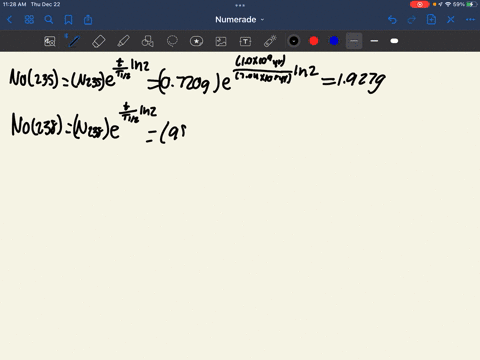Open the Numerade title dropdown
The width and height of the screenshot is (480, 360).
tap(239, 20)
